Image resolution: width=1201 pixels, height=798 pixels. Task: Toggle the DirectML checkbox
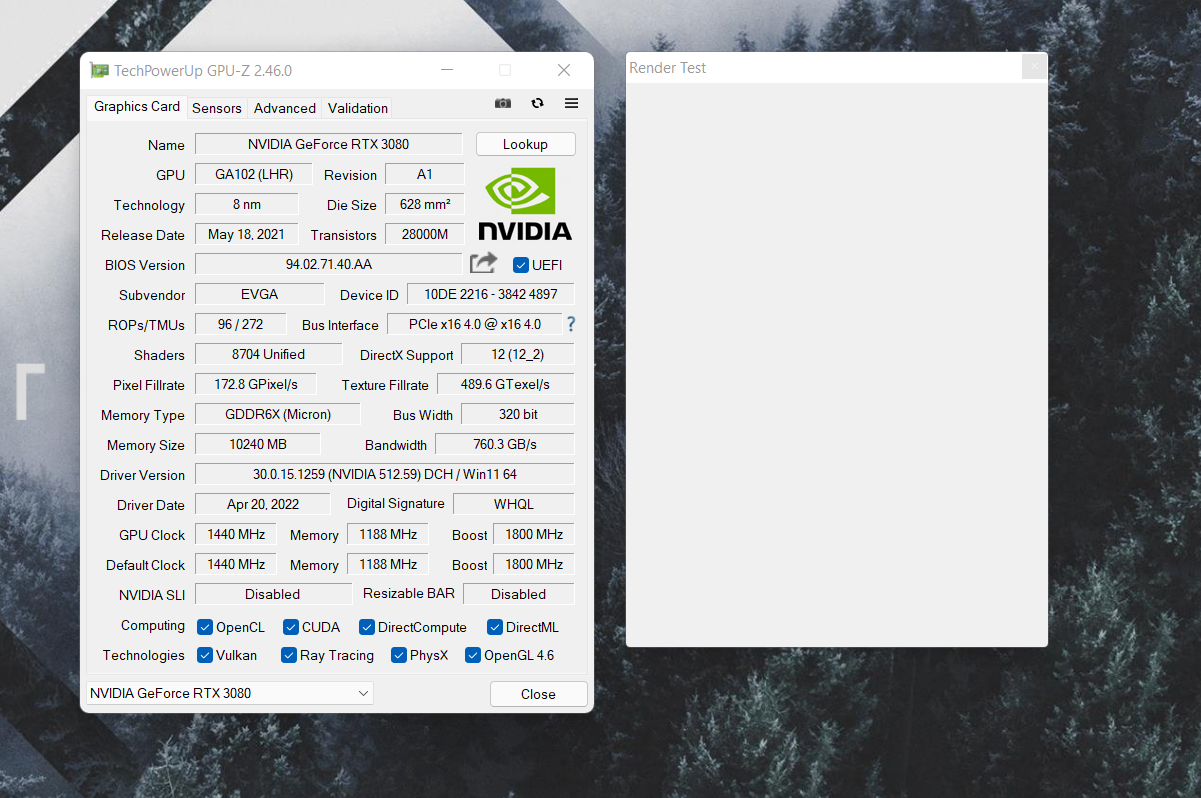point(495,627)
